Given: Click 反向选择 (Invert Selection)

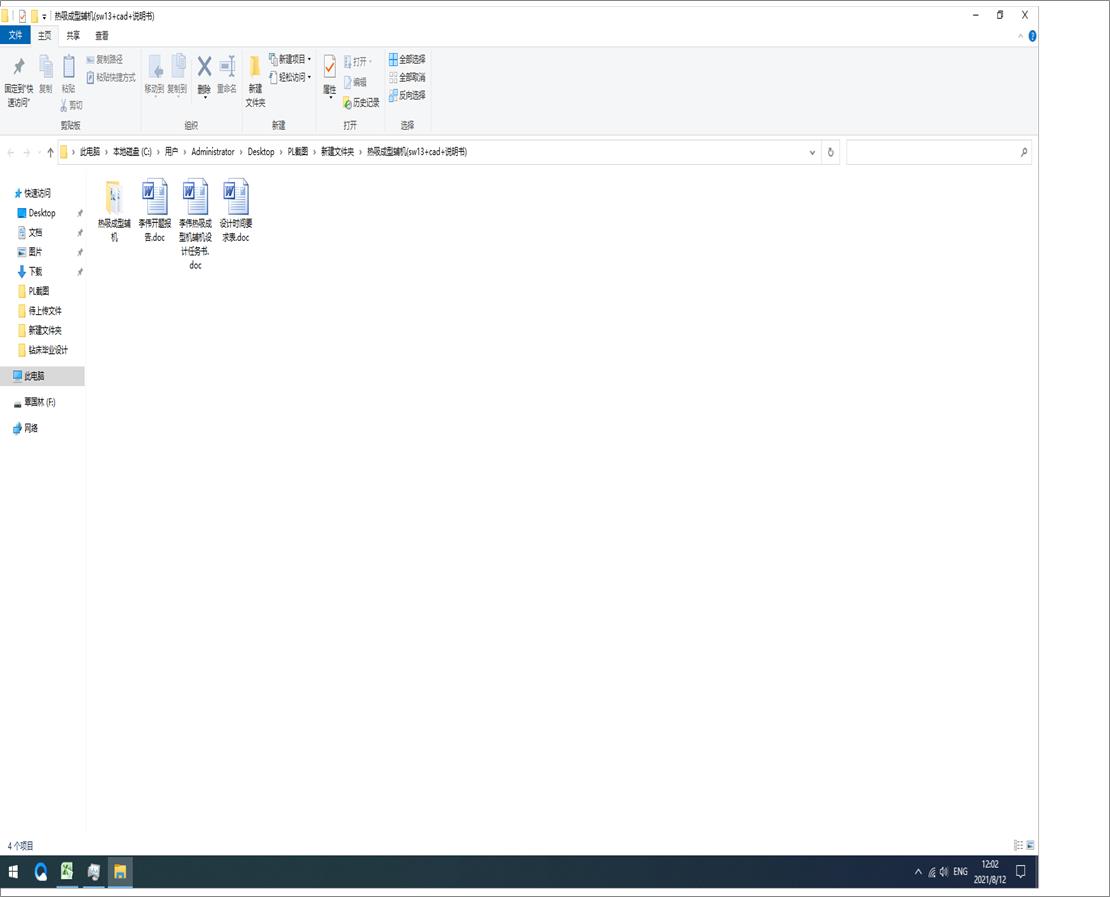Looking at the screenshot, I should 408,95.
